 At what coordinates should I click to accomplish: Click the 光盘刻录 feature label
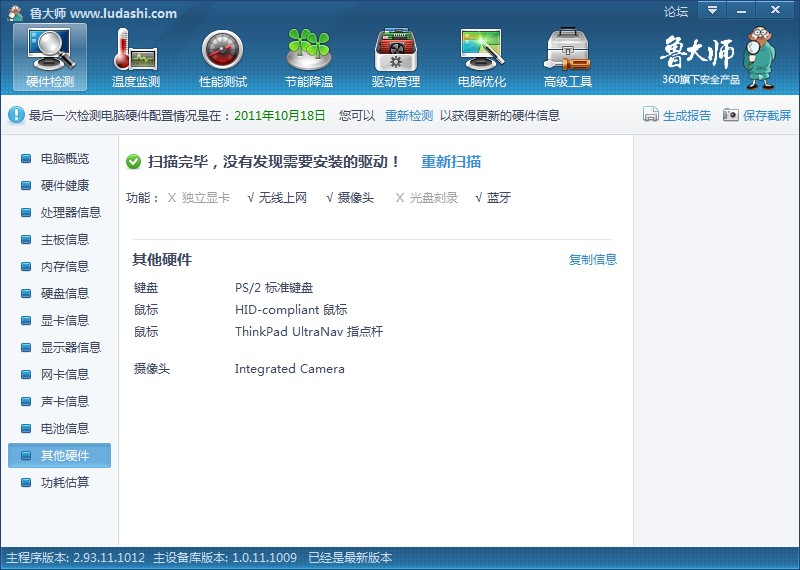click(434, 197)
